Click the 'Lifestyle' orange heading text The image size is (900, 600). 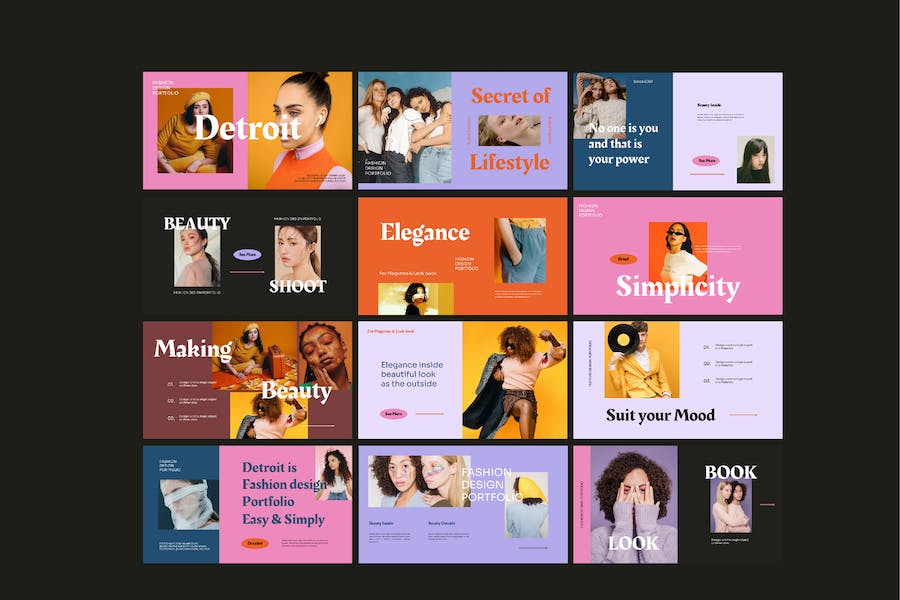pos(510,162)
